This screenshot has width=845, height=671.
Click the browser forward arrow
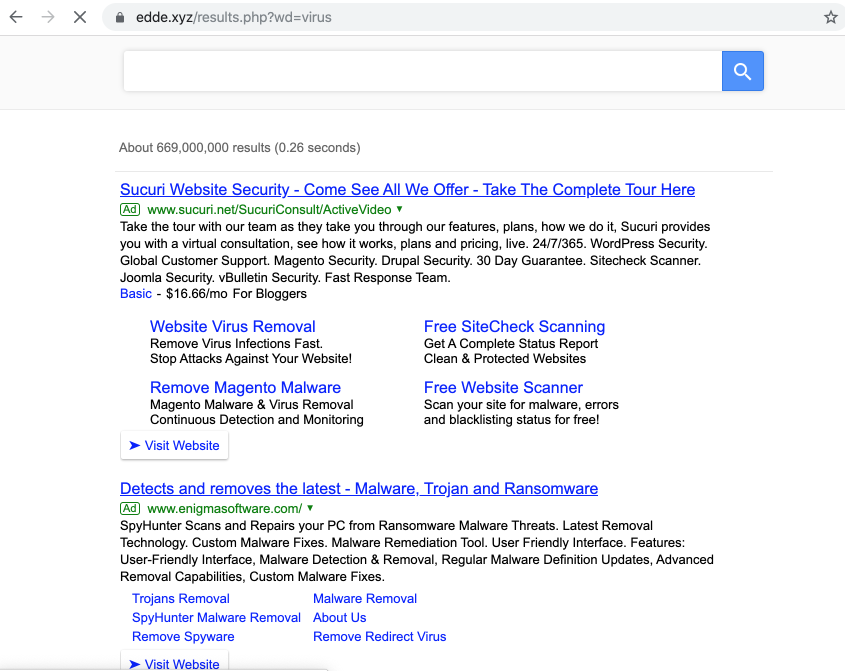[x=48, y=17]
